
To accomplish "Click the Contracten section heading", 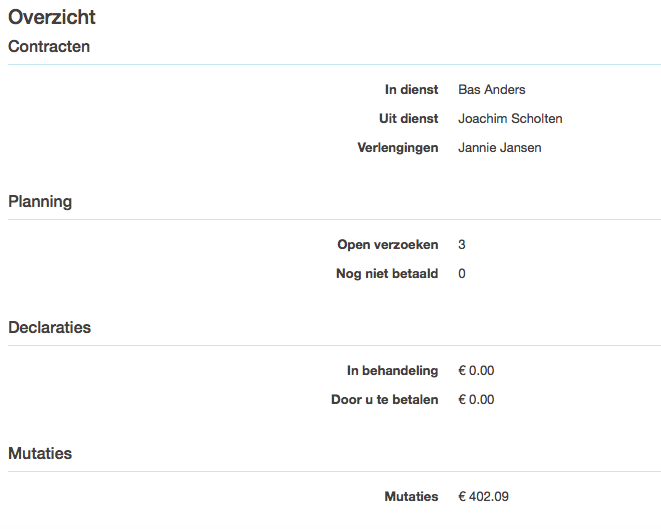I will click(49, 46).
